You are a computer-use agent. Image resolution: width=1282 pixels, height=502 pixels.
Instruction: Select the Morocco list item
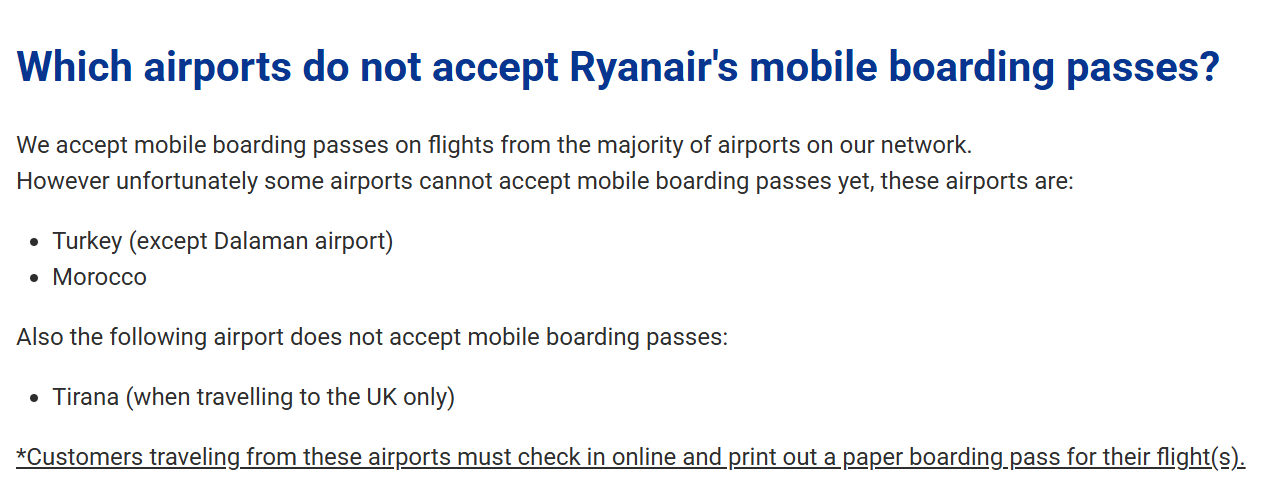(x=100, y=277)
